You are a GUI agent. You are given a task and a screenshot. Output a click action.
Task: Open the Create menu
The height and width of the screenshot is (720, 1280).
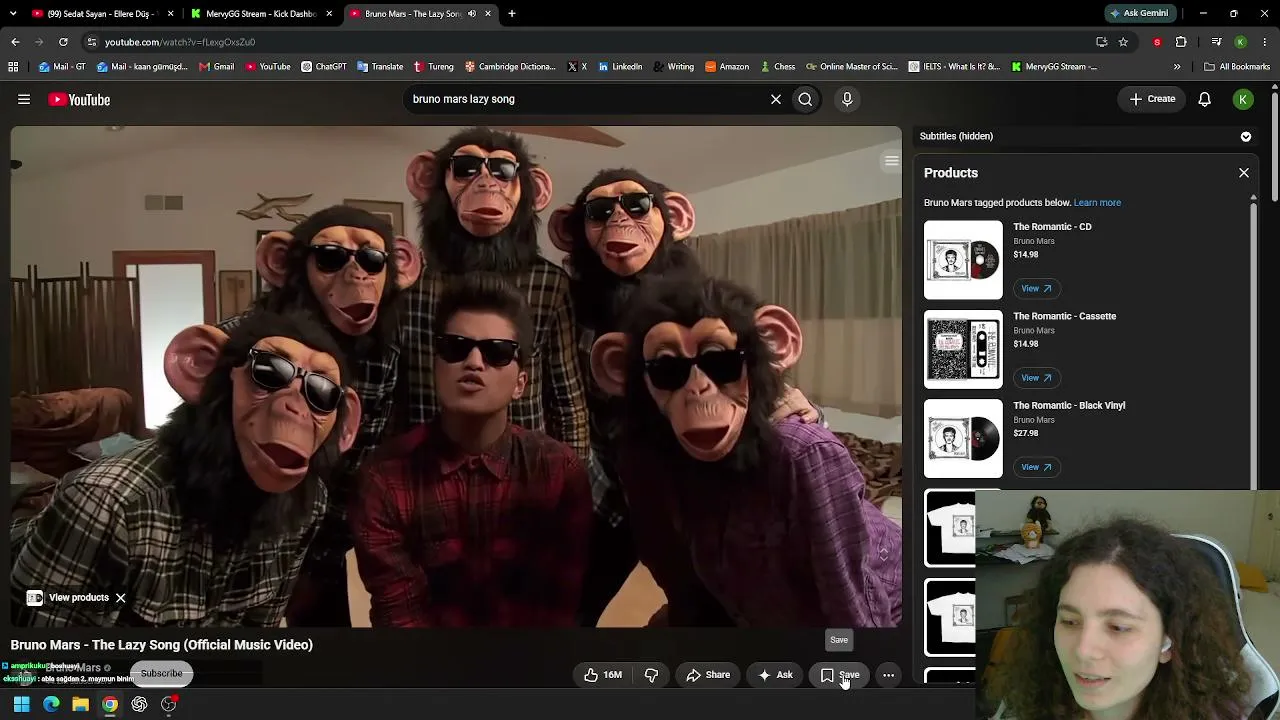[x=1152, y=99]
